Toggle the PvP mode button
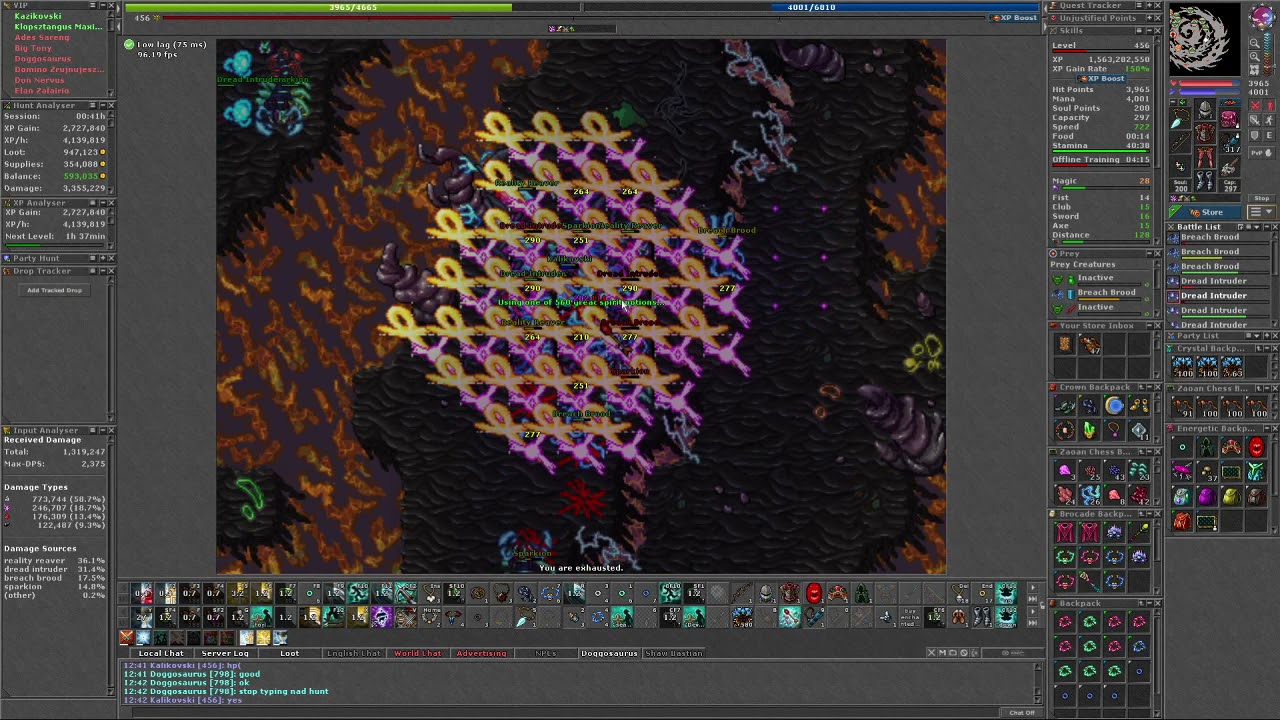 coord(1262,153)
